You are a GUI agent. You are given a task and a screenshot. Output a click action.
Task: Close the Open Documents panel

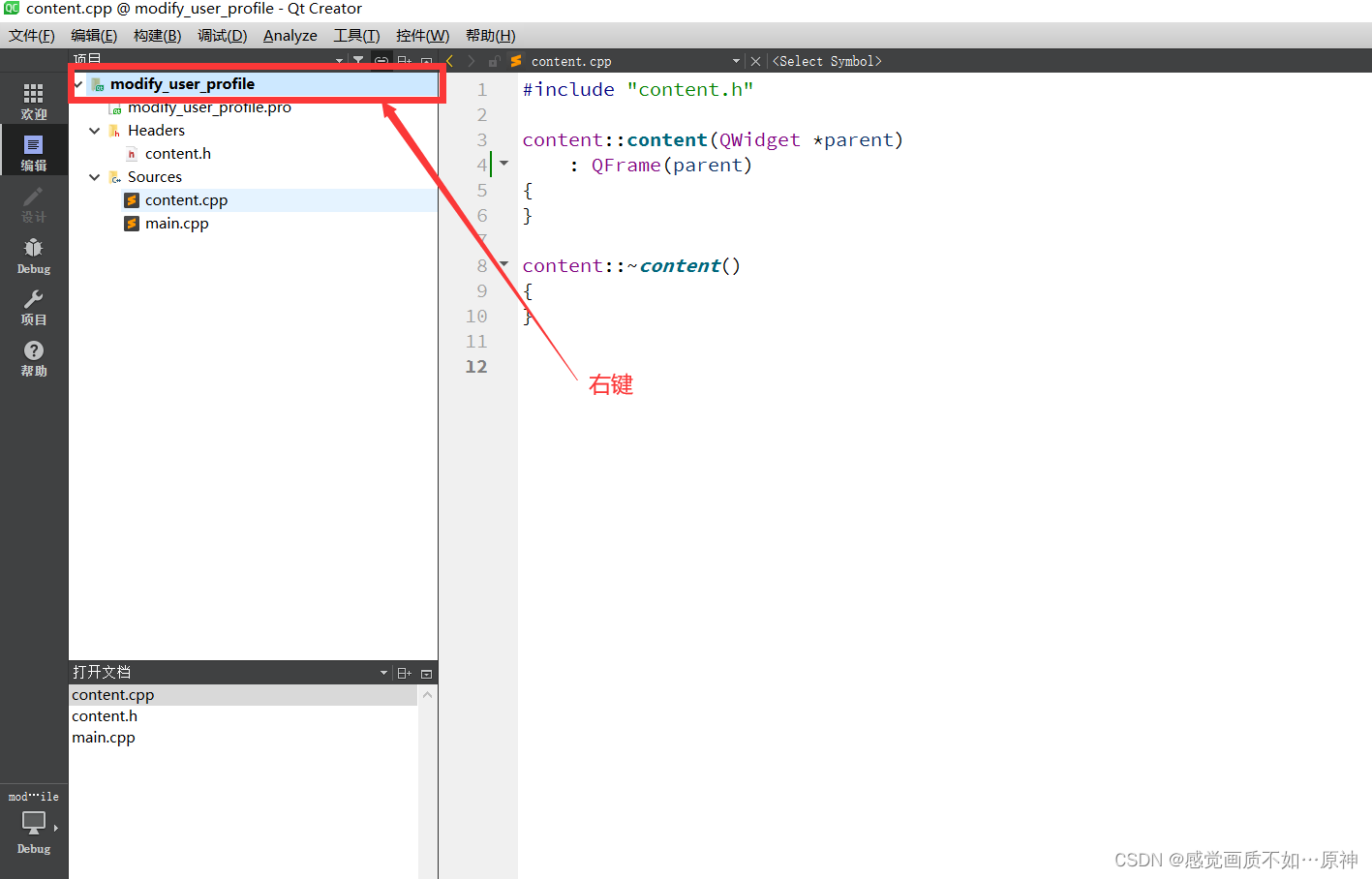point(427,673)
